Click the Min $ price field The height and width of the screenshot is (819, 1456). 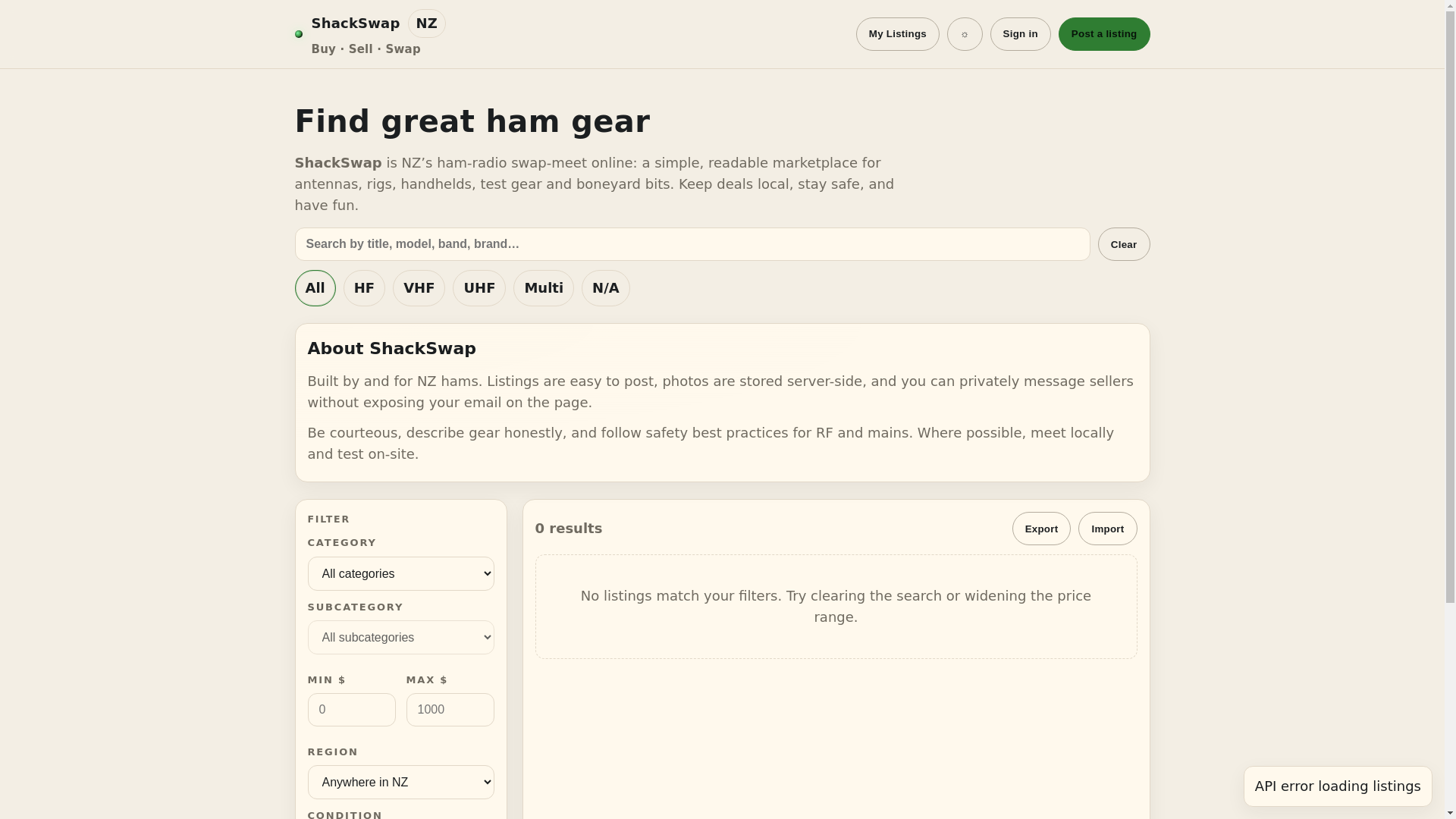(352, 710)
